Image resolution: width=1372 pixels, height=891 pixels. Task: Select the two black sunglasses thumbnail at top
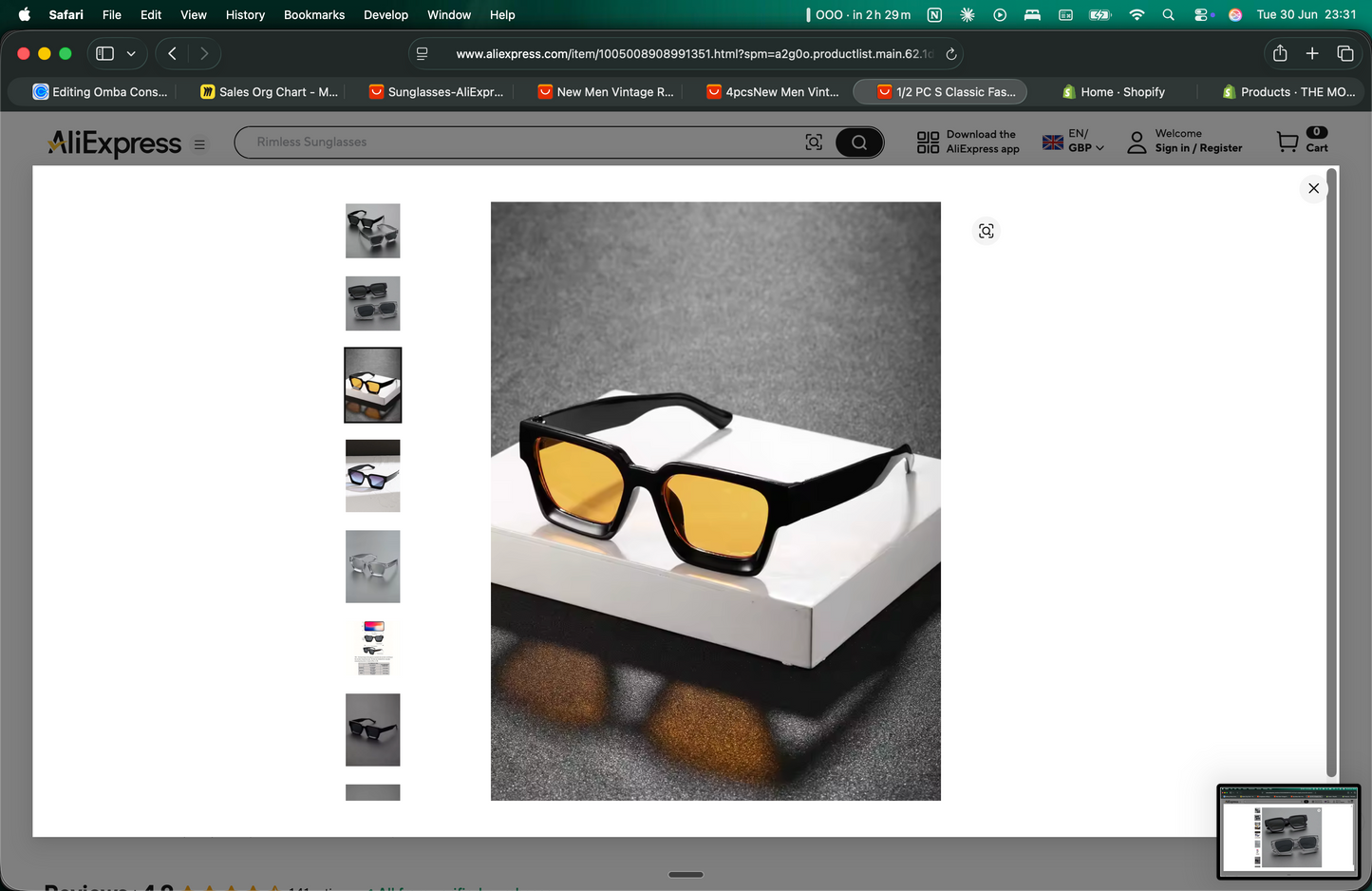tap(372, 231)
